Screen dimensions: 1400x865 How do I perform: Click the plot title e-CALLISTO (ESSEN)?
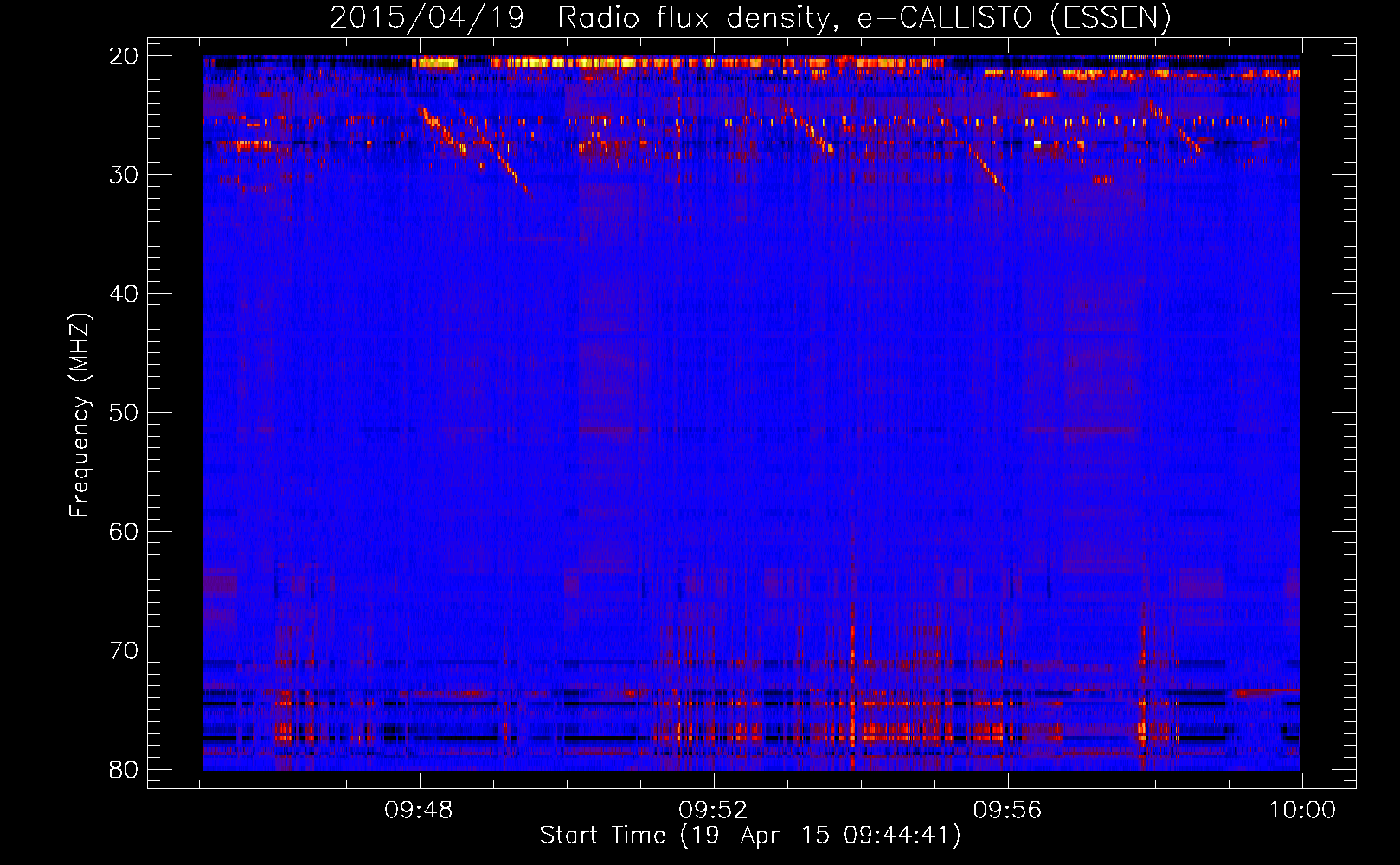point(1013,18)
